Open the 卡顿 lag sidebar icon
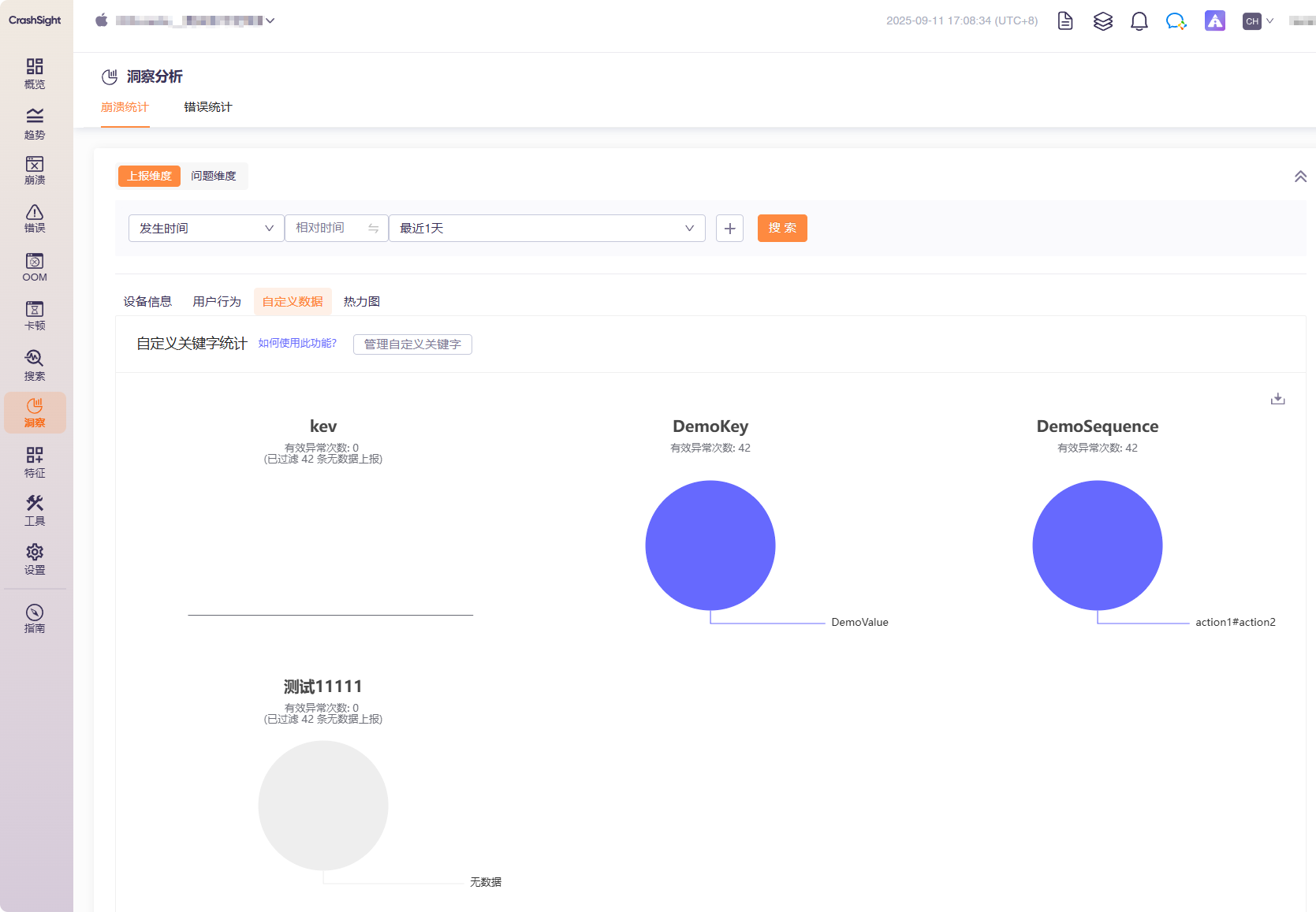 pyautogui.click(x=35, y=315)
